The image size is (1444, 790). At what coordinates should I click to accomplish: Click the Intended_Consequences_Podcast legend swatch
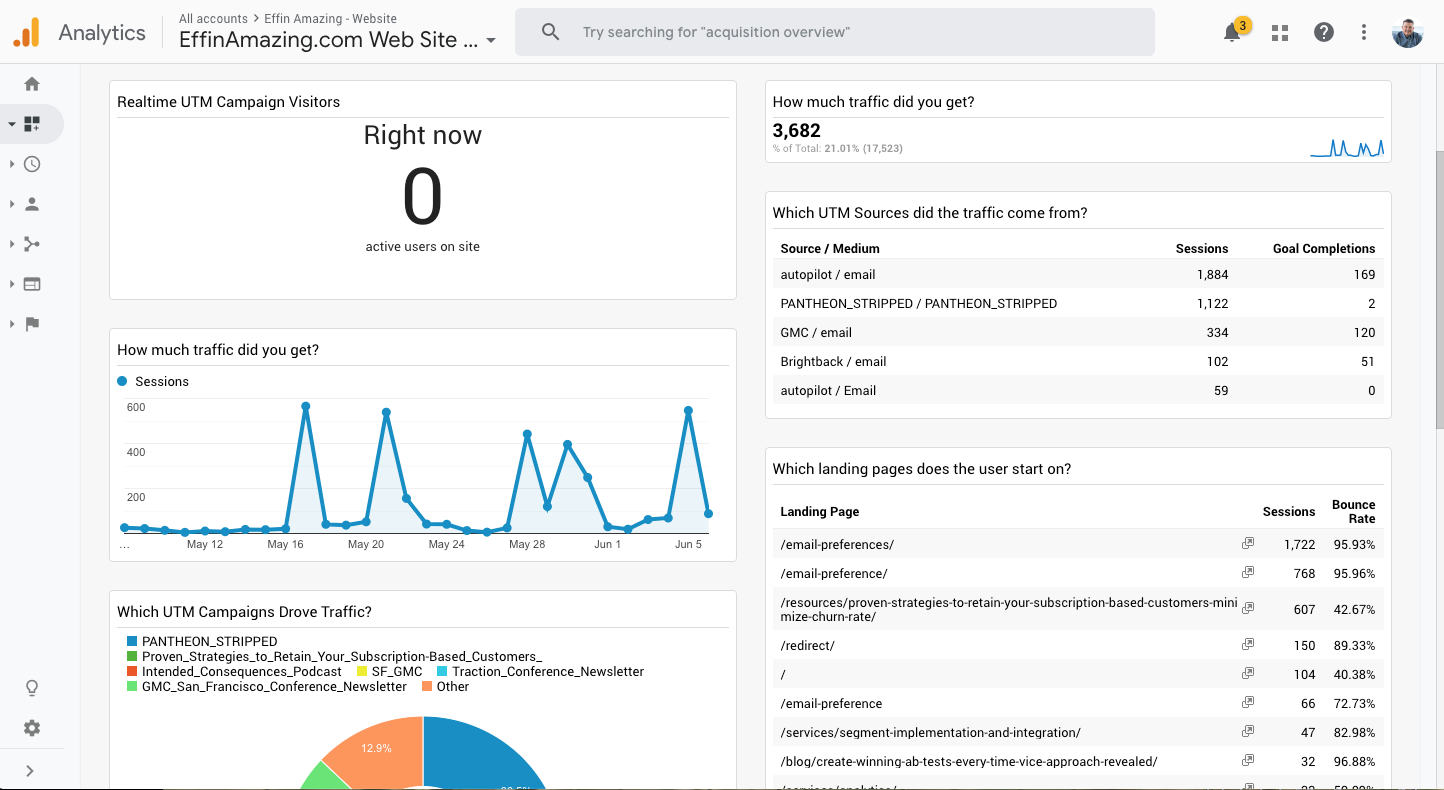click(x=132, y=671)
